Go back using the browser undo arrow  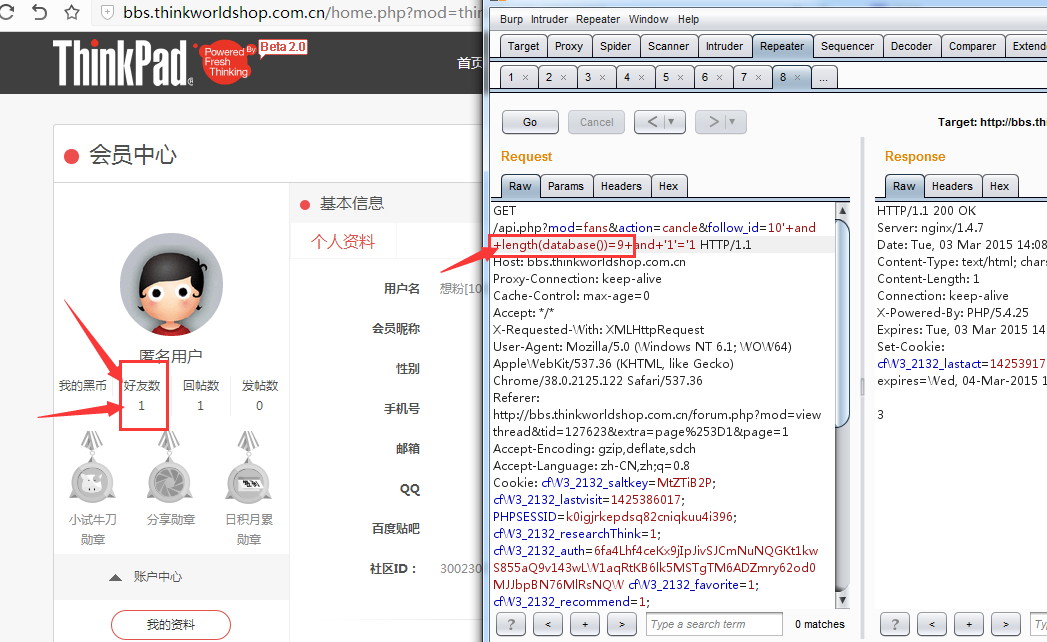39,12
